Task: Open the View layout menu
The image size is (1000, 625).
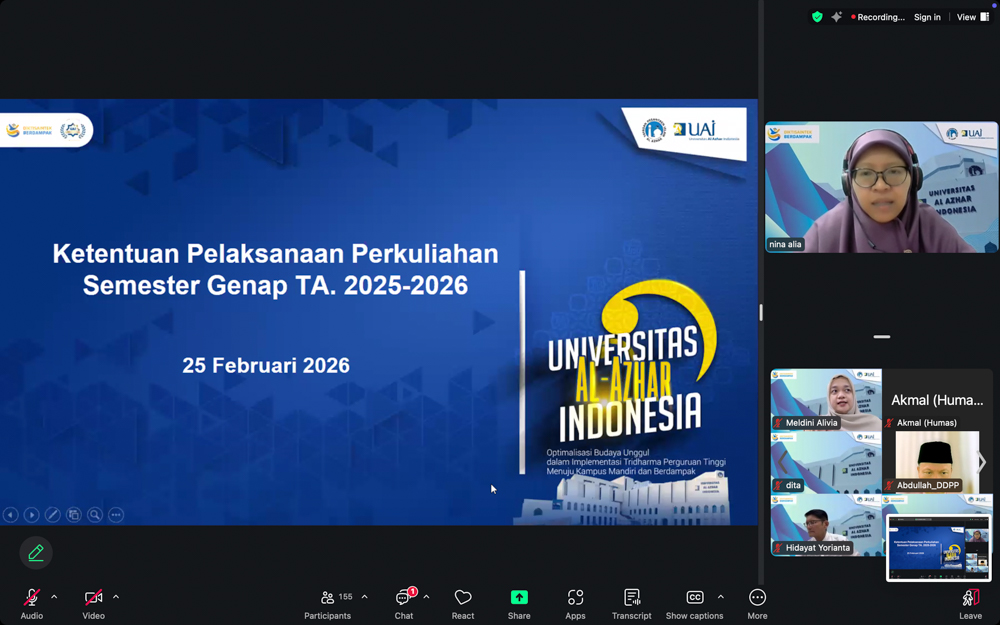Action: [x=972, y=17]
